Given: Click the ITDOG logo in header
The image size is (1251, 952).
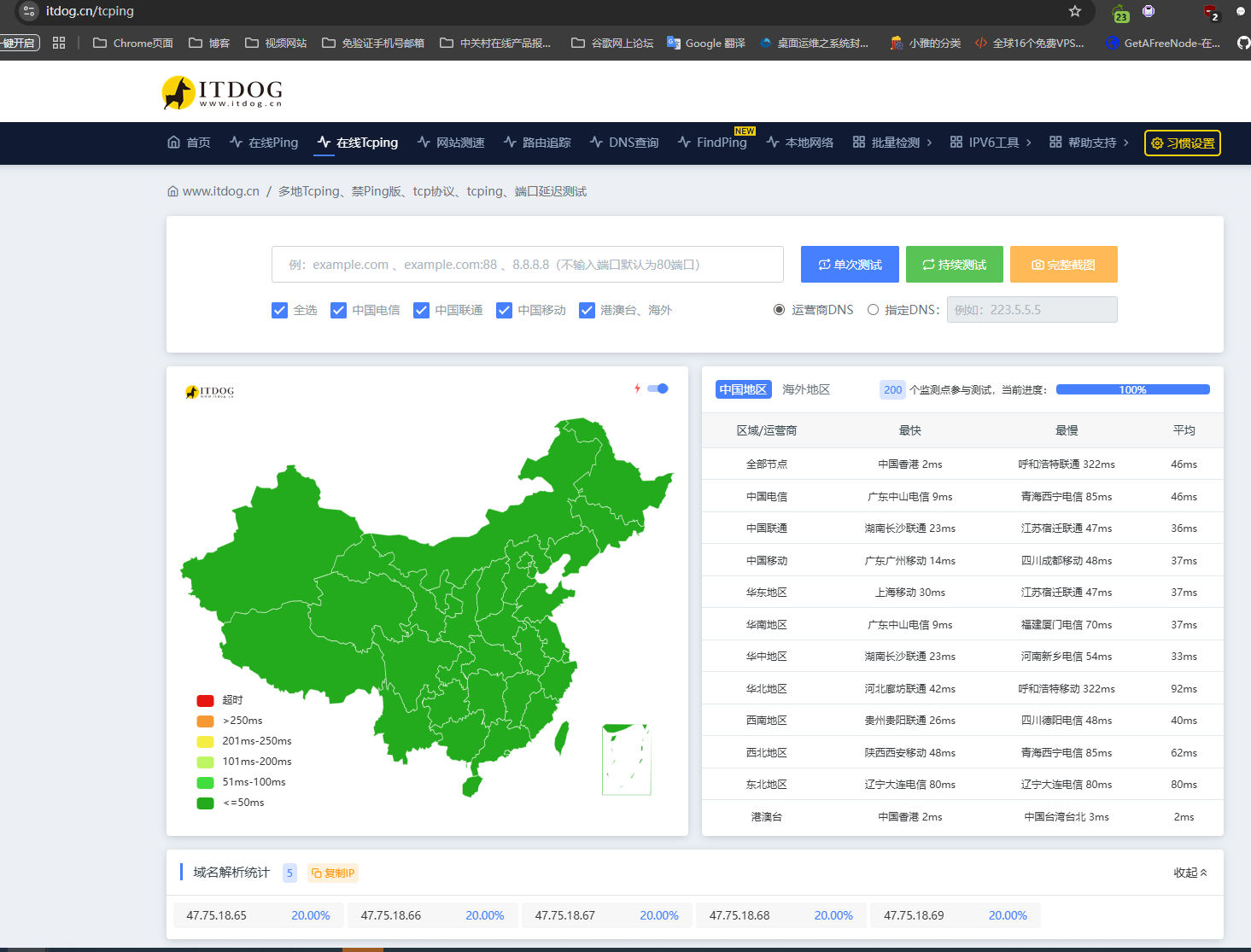Looking at the screenshot, I should pyautogui.click(x=222, y=92).
